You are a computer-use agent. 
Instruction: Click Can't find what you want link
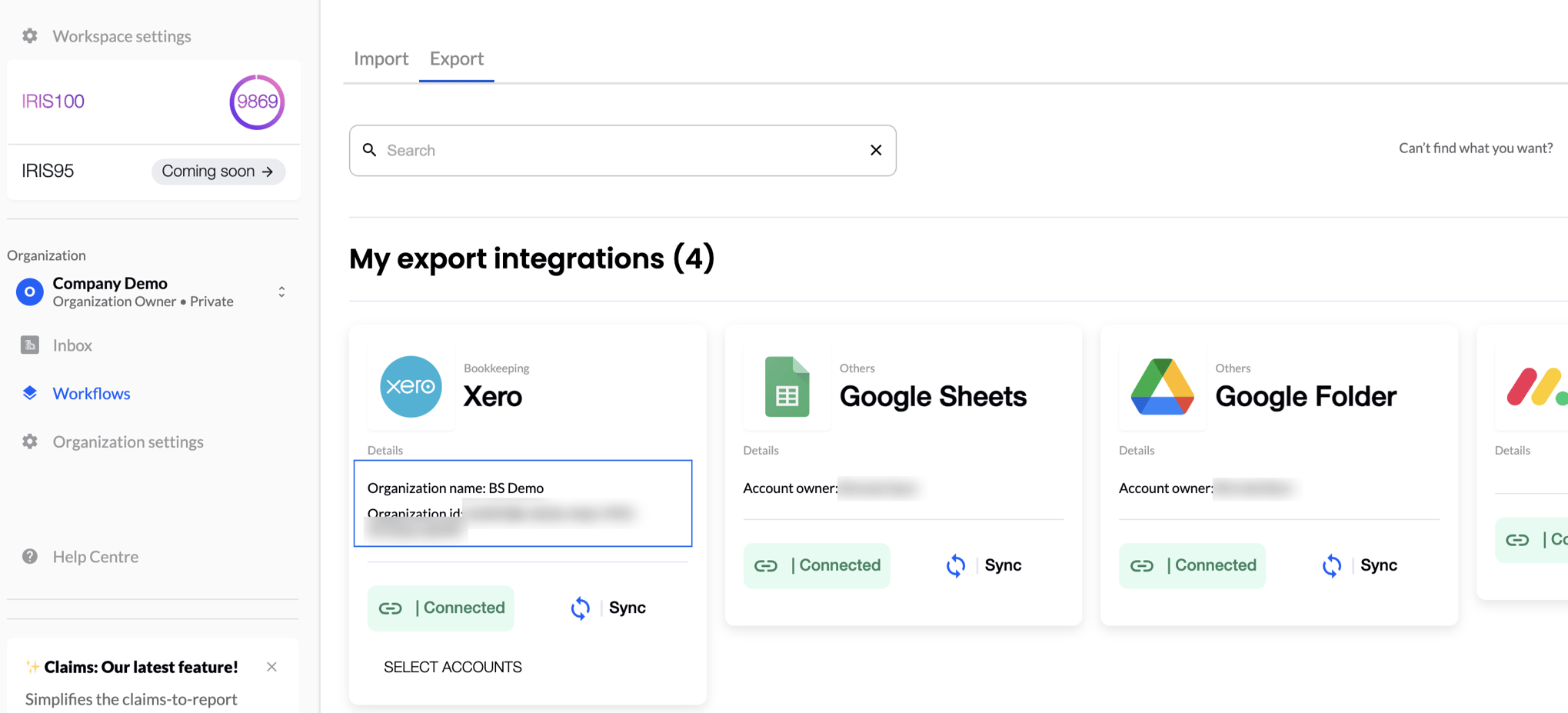tap(1475, 148)
